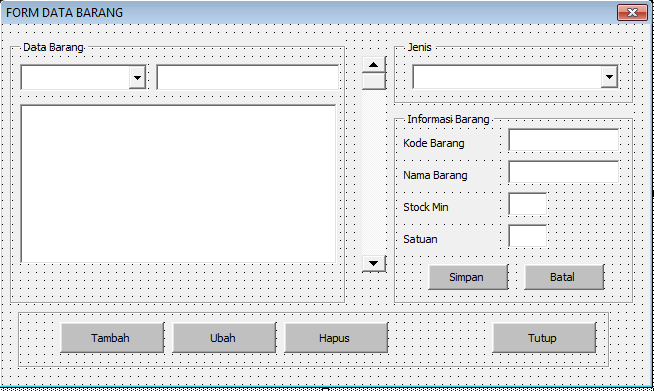This screenshot has width=654, height=391.
Task: Click the scrollbar up arrow
Action: 373,65
